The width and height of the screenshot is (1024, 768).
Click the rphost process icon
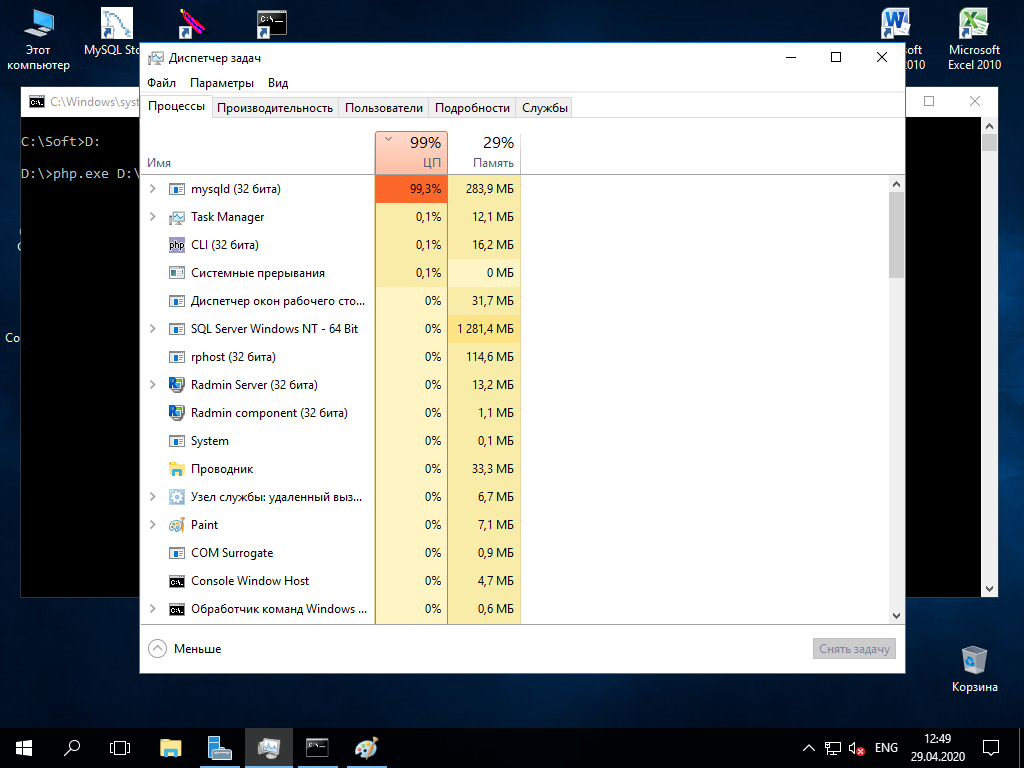176,357
